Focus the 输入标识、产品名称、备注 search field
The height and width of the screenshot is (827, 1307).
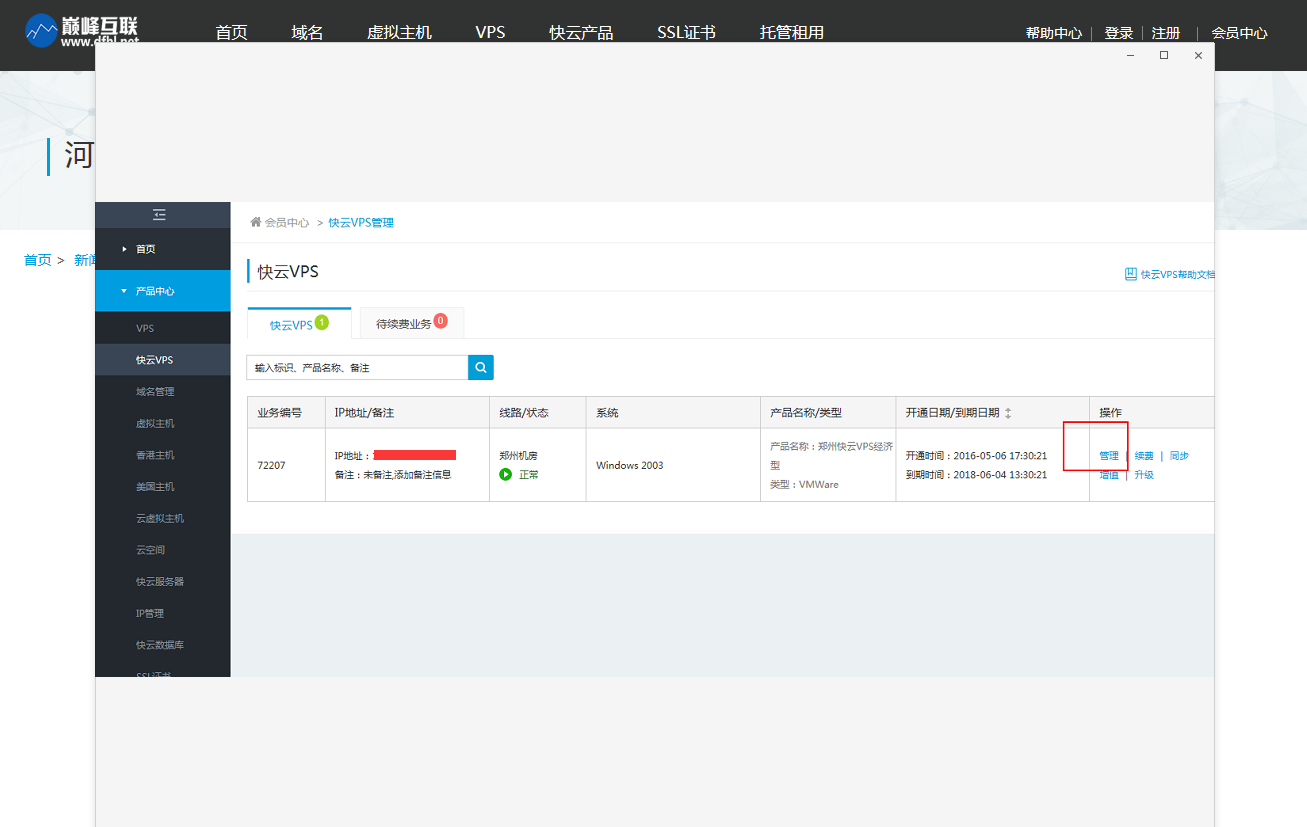point(357,368)
